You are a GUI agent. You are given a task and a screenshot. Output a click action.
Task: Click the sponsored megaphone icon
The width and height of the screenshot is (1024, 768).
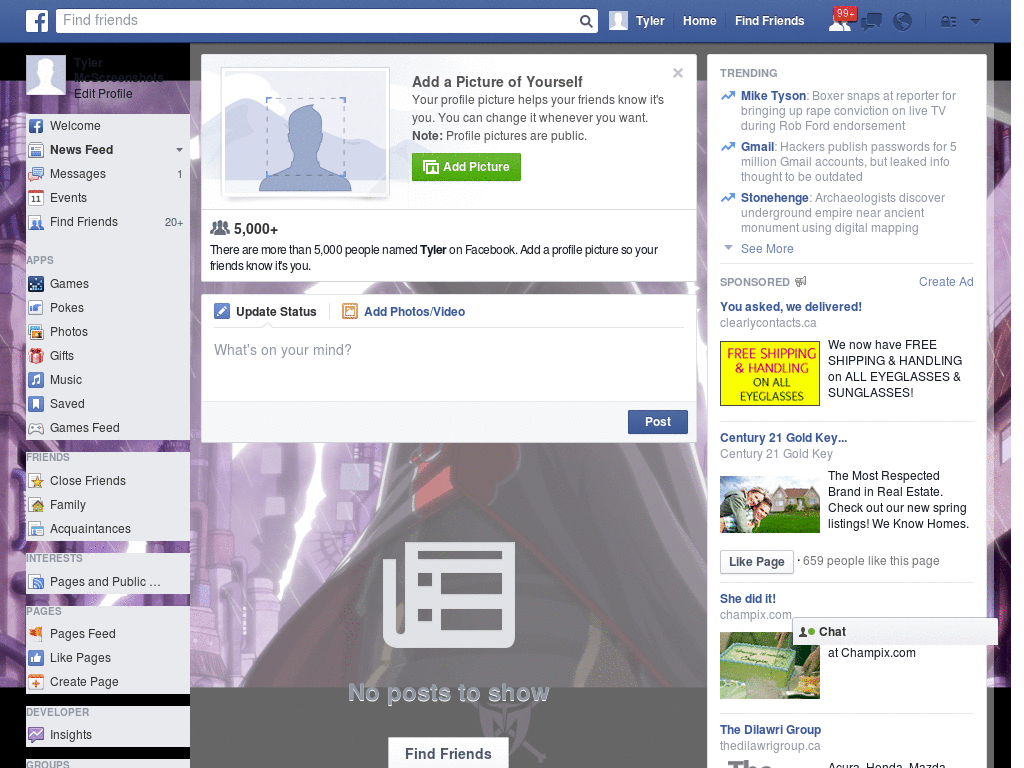click(x=801, y=281)
